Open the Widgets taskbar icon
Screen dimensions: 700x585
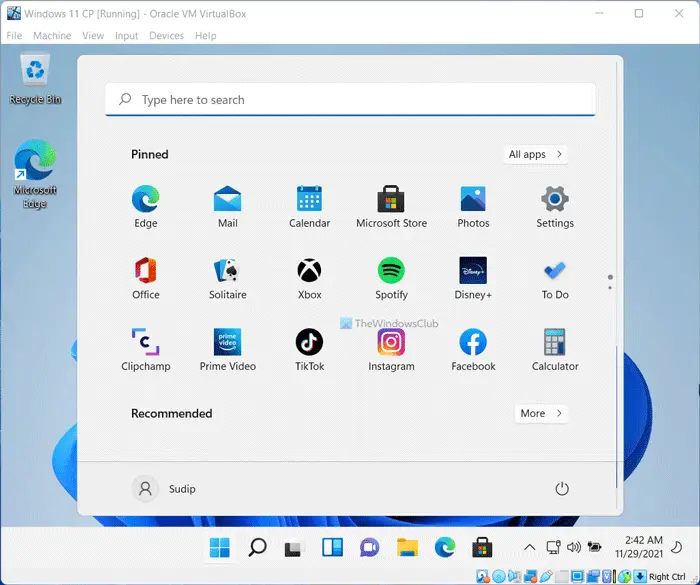[x=332, y=547]
